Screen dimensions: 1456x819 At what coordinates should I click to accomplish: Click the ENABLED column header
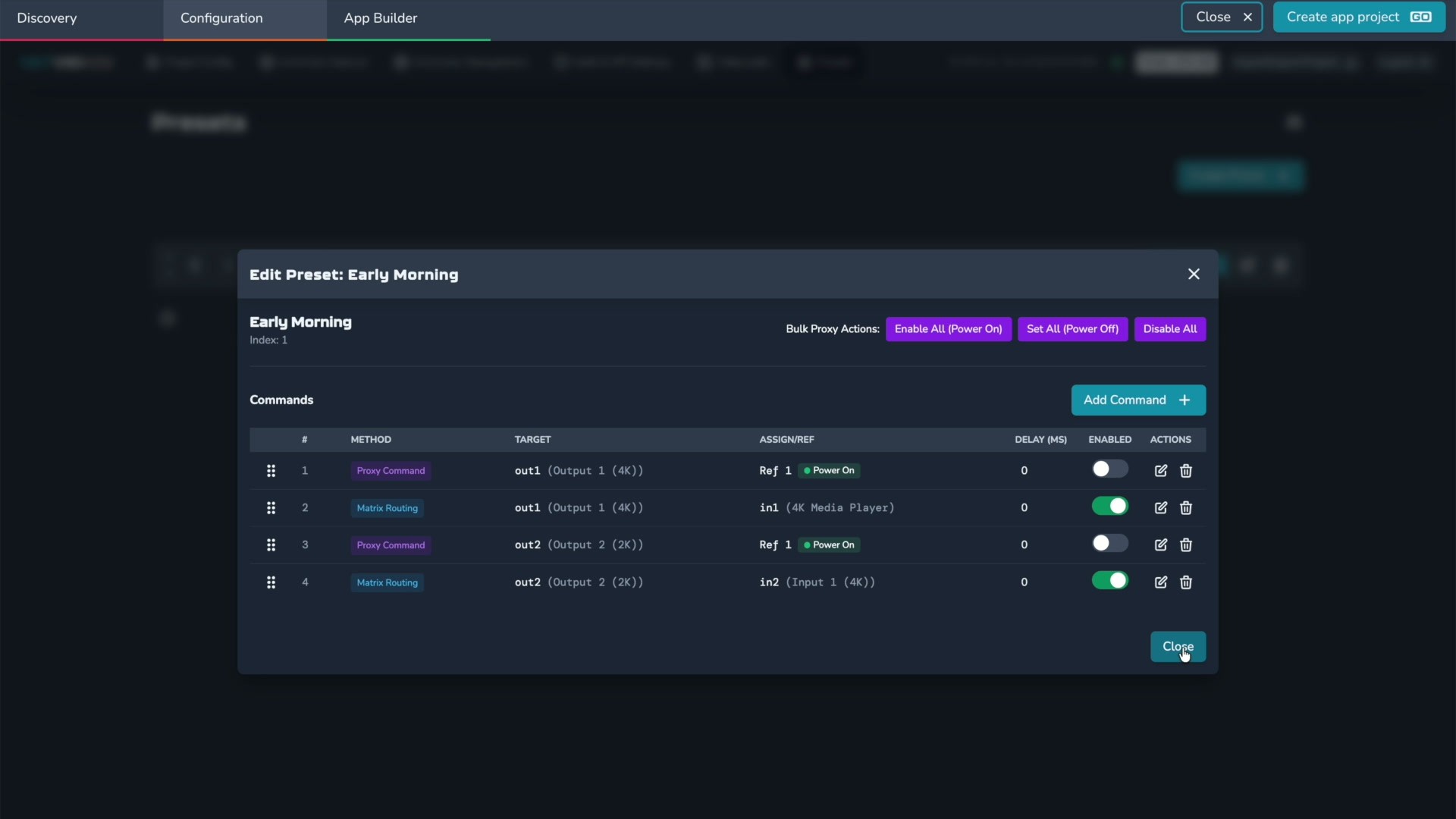[x=1109, y=440]
